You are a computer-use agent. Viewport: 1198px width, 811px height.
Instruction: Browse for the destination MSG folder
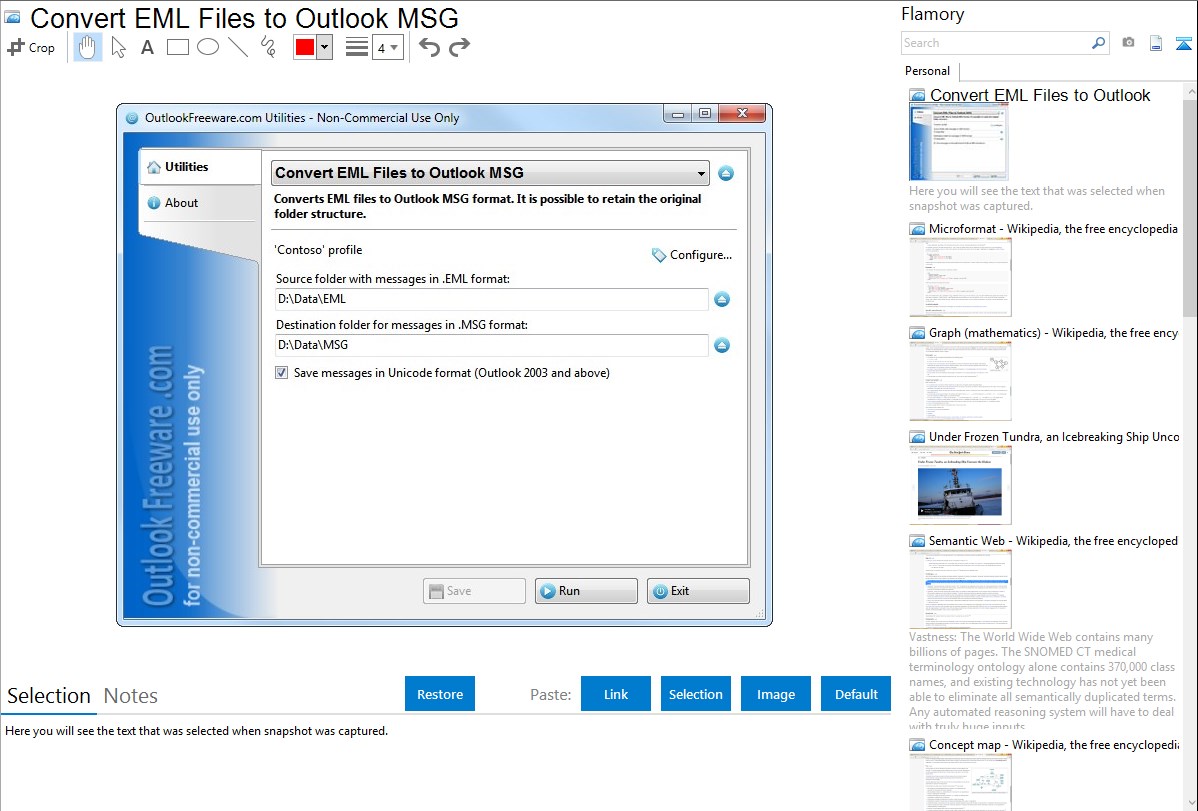click(x=722, y=345)
